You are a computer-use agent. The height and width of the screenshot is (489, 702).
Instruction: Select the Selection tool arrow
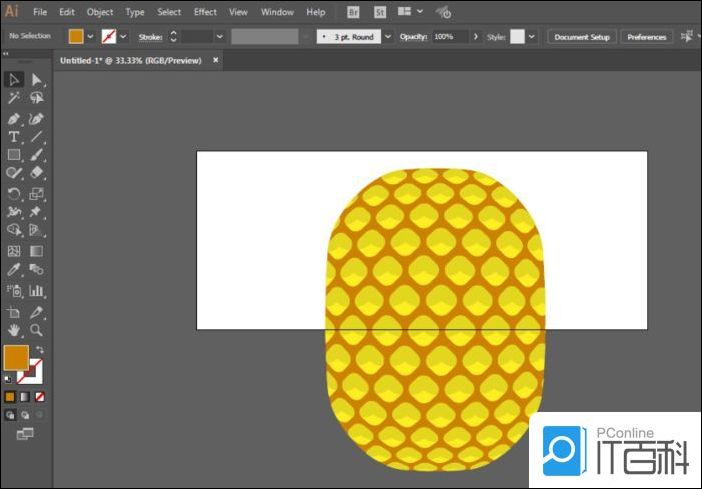coord(14,80)
